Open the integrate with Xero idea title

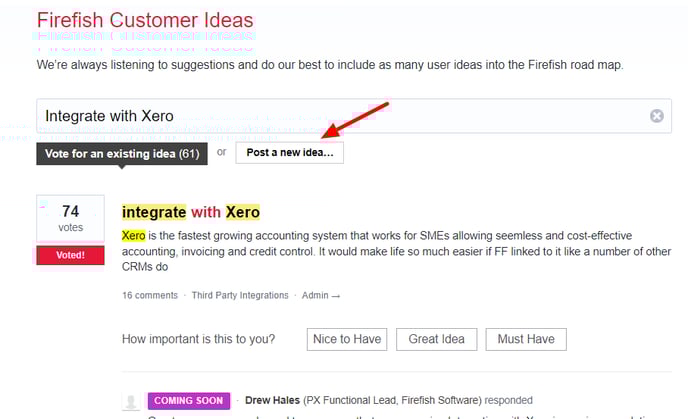(191, 212)
